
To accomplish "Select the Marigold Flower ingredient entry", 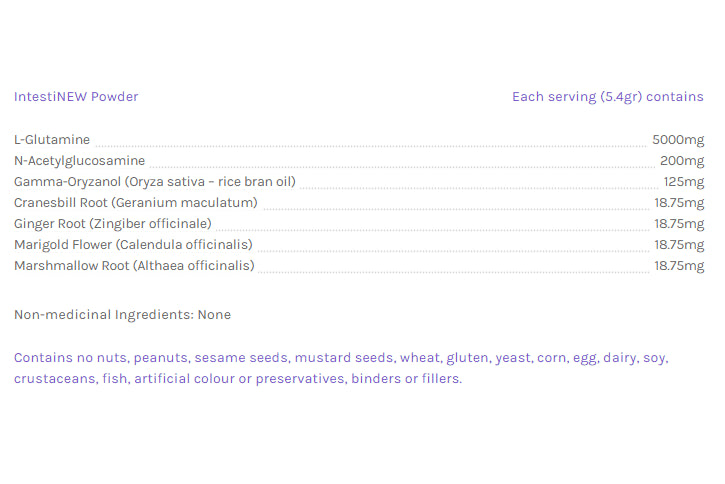I will pos(133,245).
